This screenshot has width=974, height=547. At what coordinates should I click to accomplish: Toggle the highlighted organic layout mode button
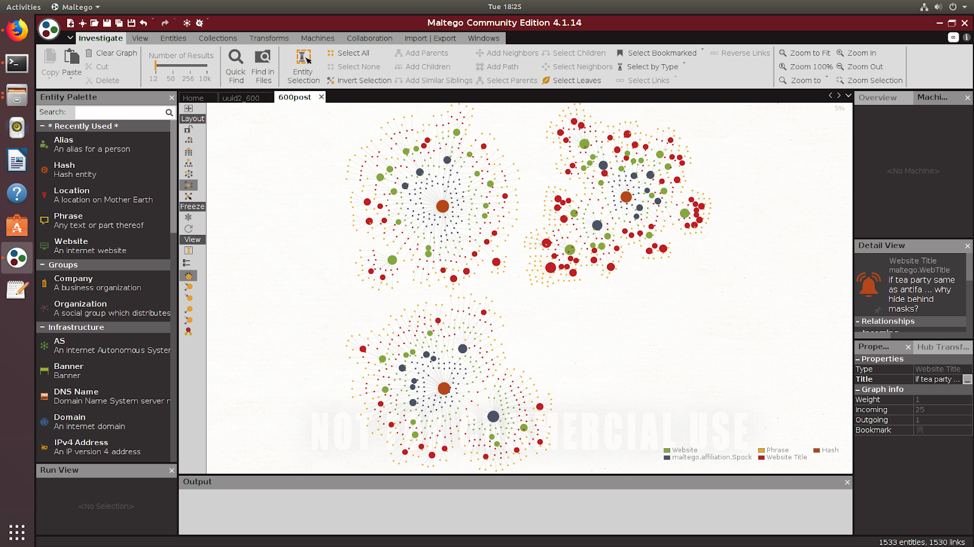pyautogui.click(x=188, y=185)
